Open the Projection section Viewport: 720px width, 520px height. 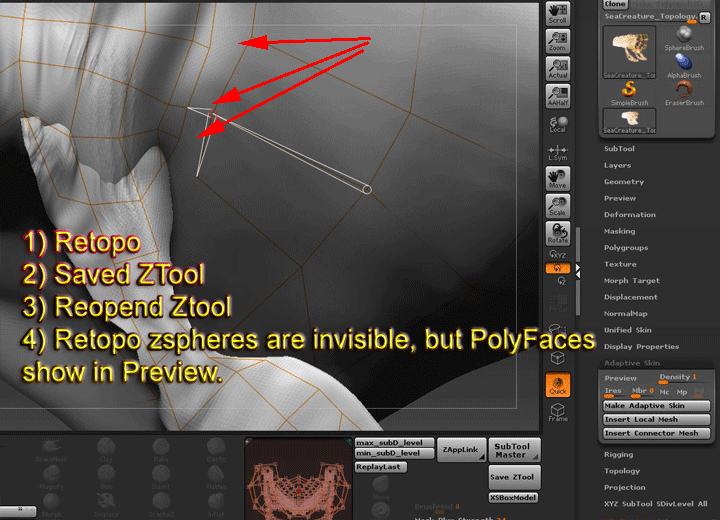(624, 488)
